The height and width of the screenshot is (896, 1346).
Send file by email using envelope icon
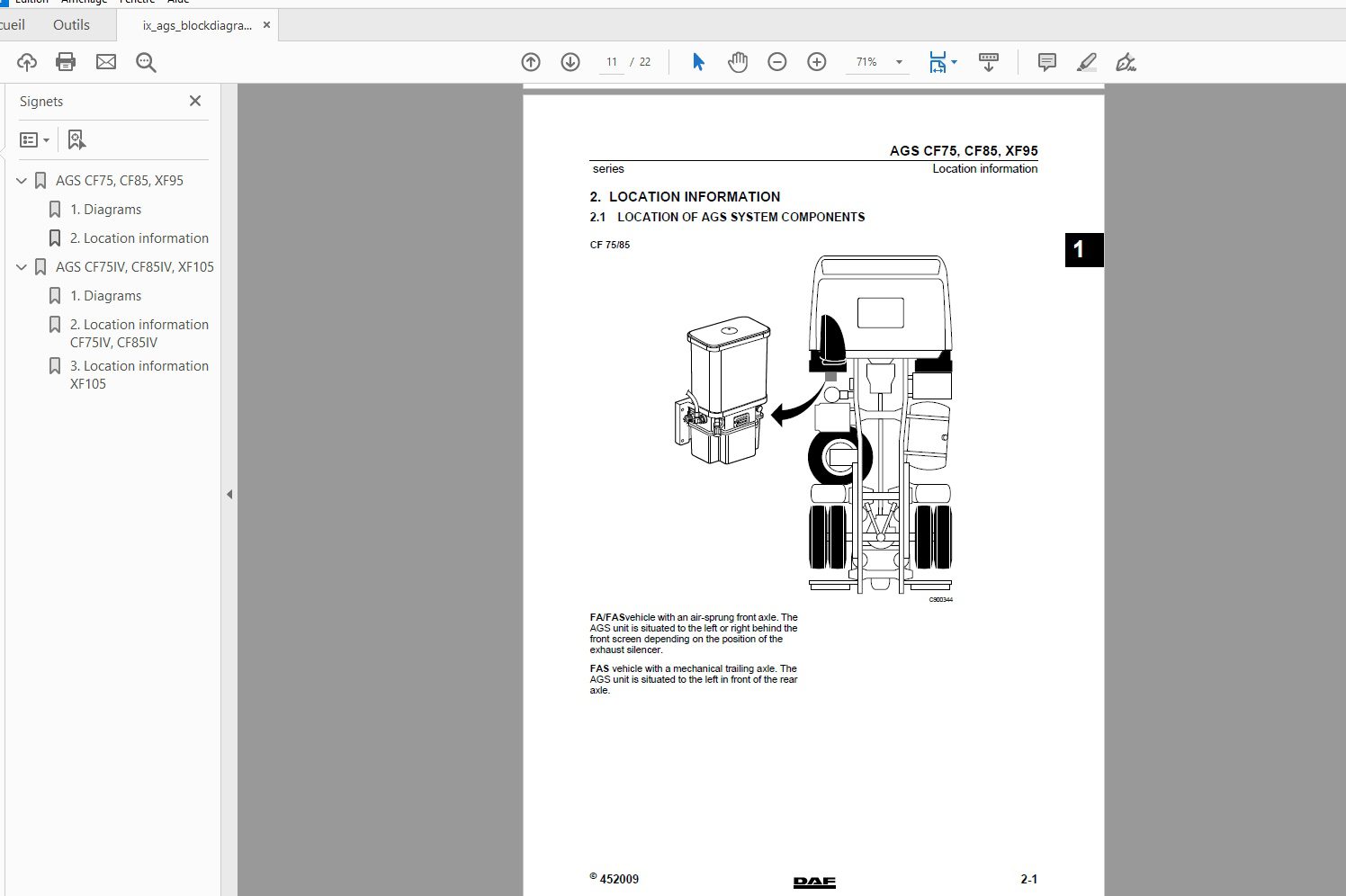coord(106,62)
